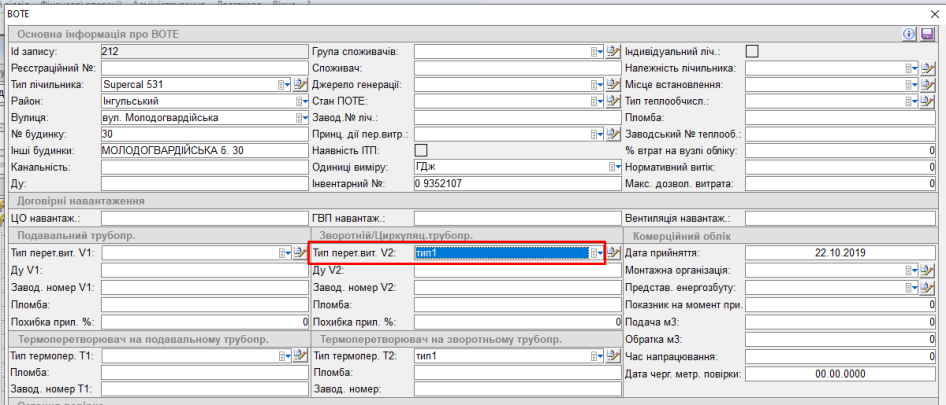This screenshot has height=405, width=946.
Task: Click the blue info icon
Action: click(x=910, y=34)
